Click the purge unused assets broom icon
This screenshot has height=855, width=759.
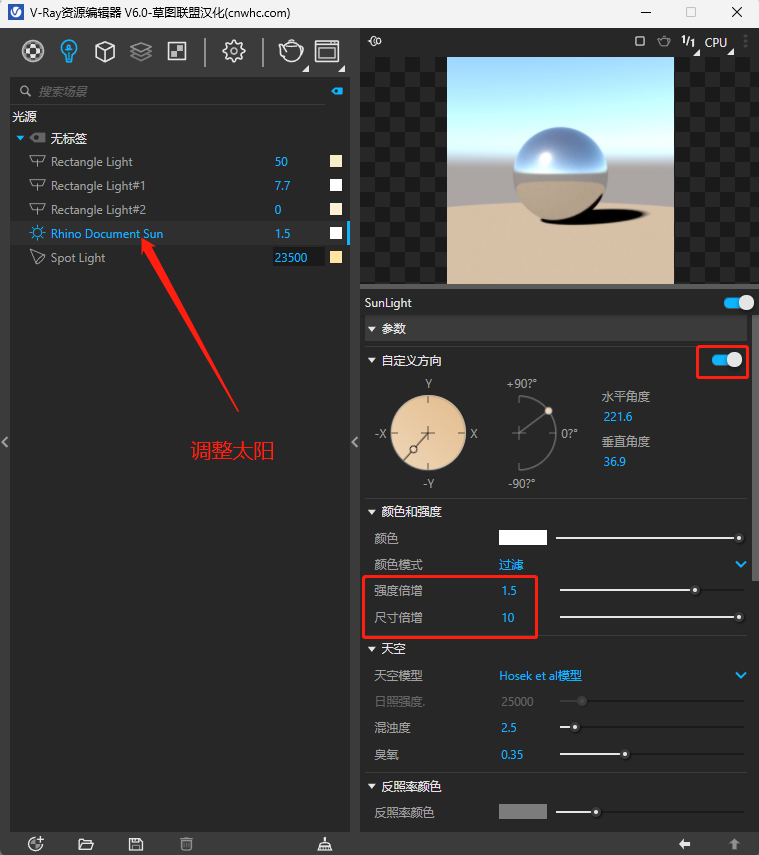point(324,844)
